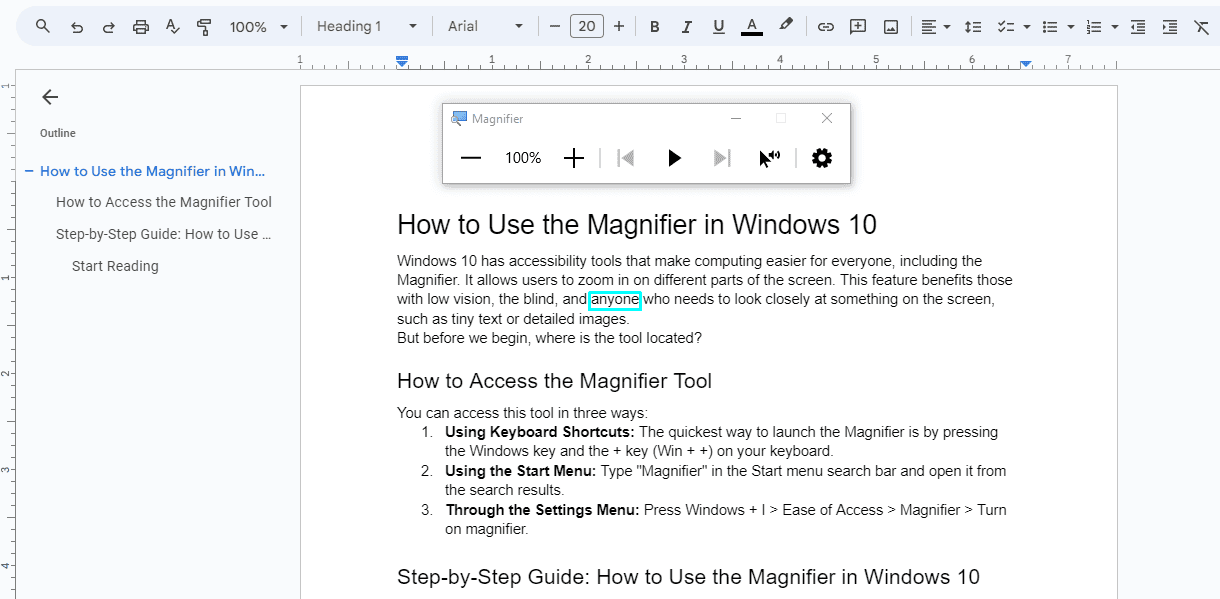1220x599 pixels.
Task: Click the highlight color pen icon
Action: 786,26
